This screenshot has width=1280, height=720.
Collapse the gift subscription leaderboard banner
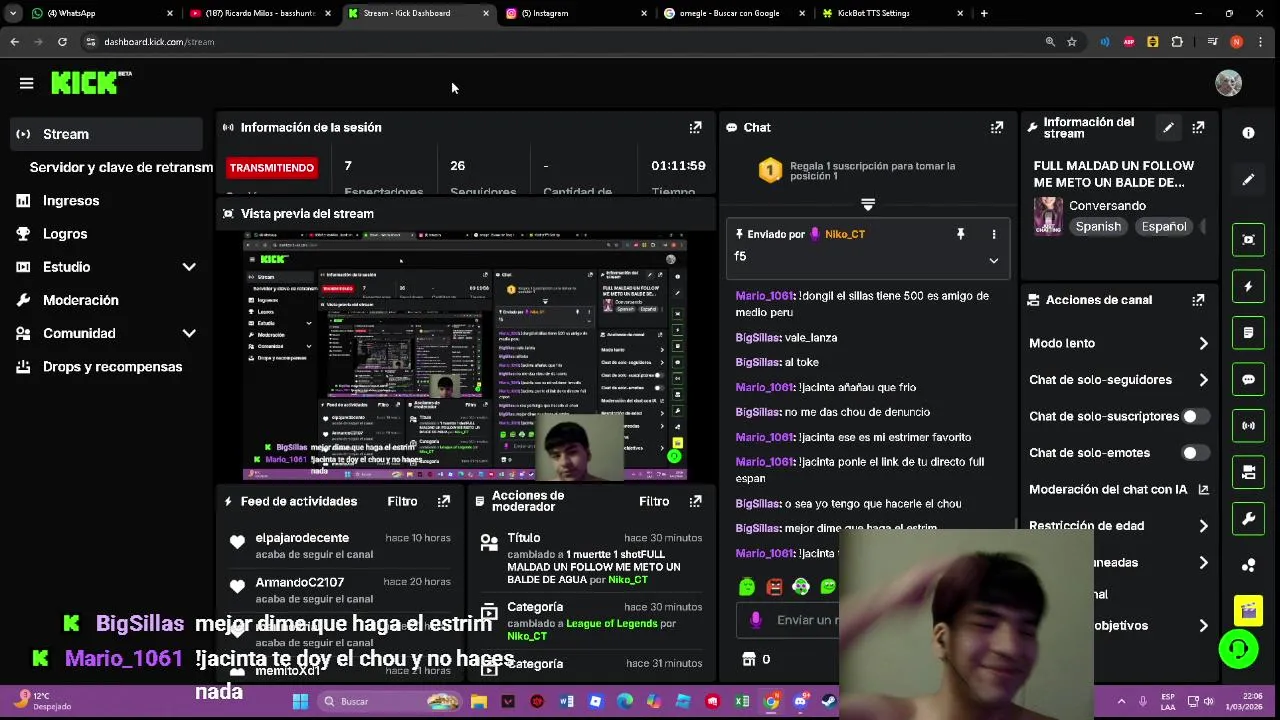tap(868, 204)
